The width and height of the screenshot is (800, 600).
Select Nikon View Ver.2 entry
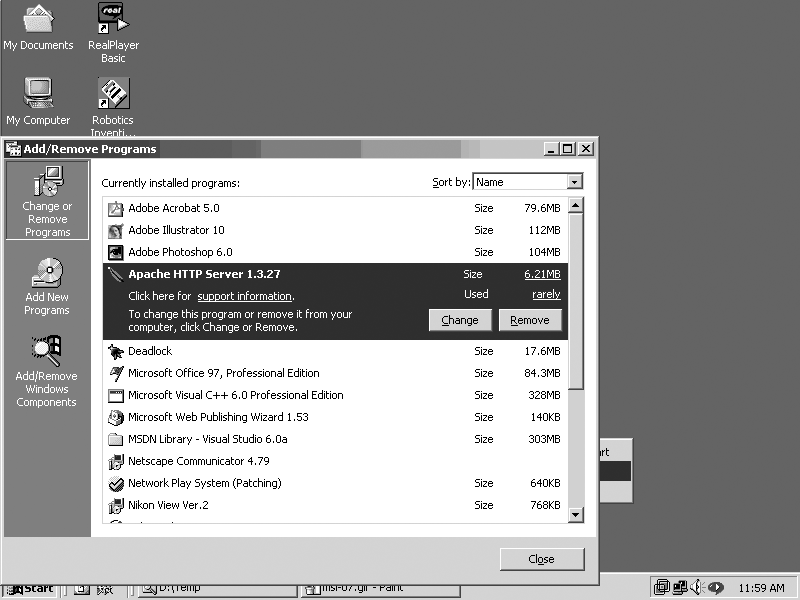pyautogui.click(x=335, y=505)
